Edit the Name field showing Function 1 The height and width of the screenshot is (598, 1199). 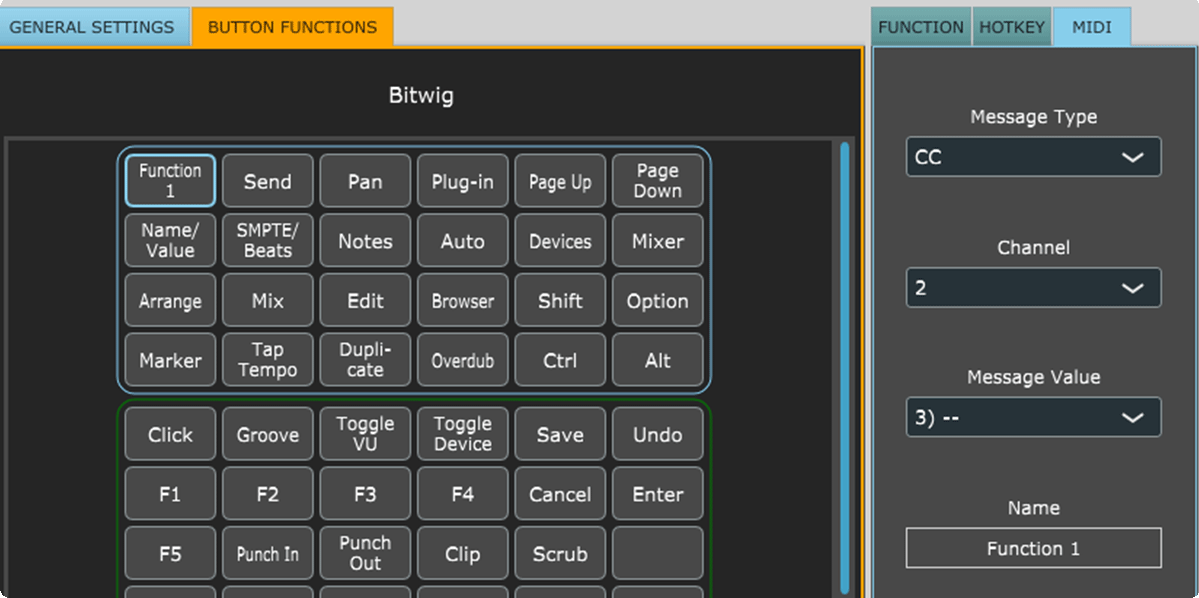tap(1032, 548)
